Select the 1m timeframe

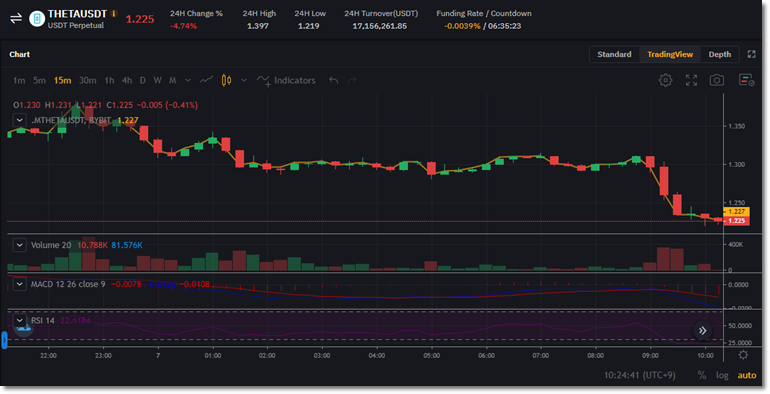click(19, 80)
